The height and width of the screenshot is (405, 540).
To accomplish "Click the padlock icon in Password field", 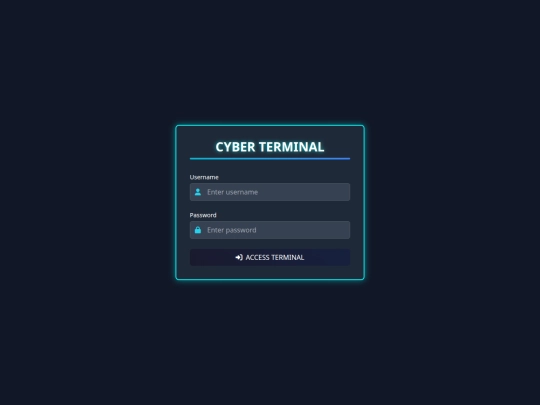I will (x=198, y=230).
